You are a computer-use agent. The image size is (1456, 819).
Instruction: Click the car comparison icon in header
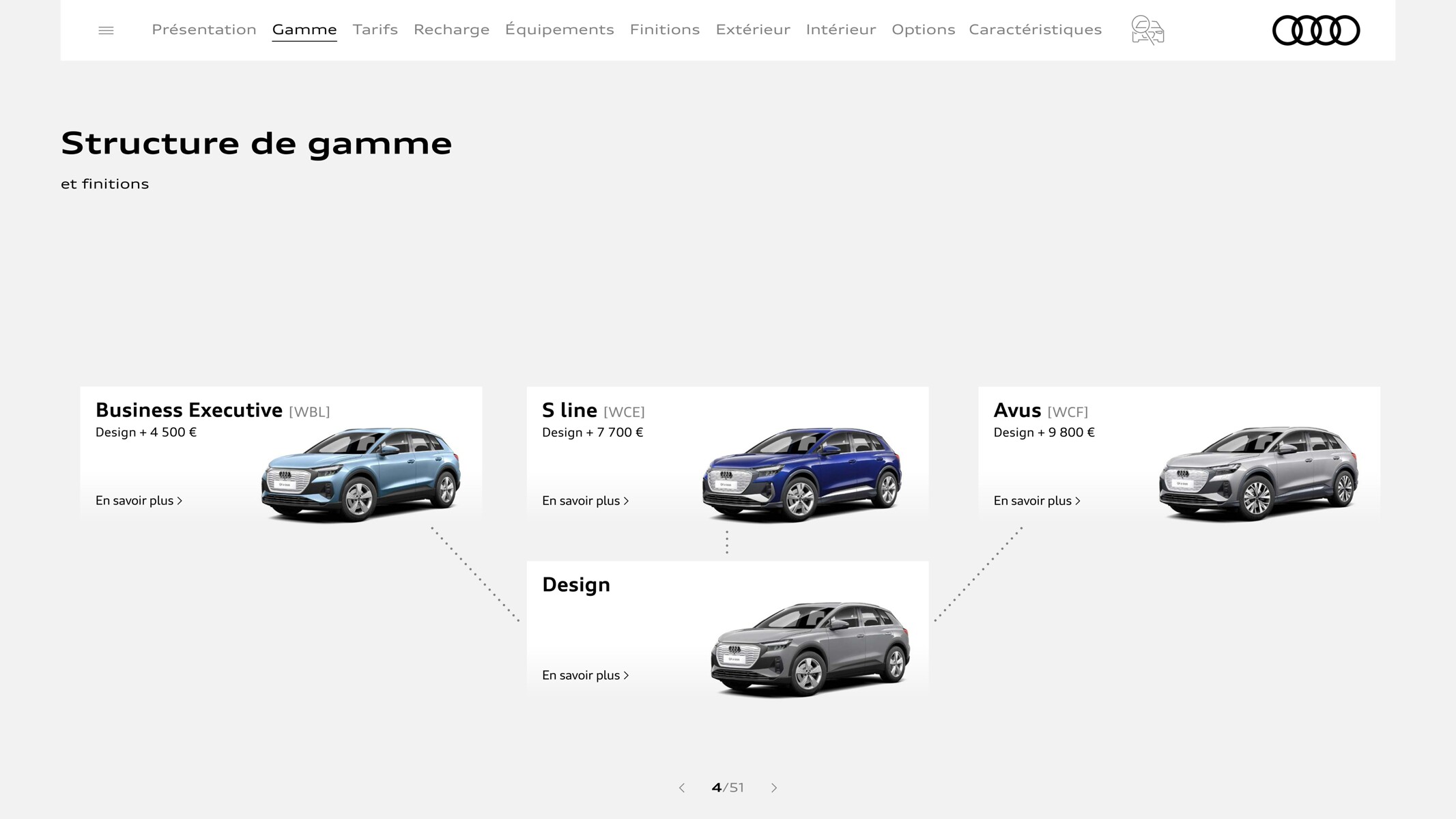coord(1147,30)
